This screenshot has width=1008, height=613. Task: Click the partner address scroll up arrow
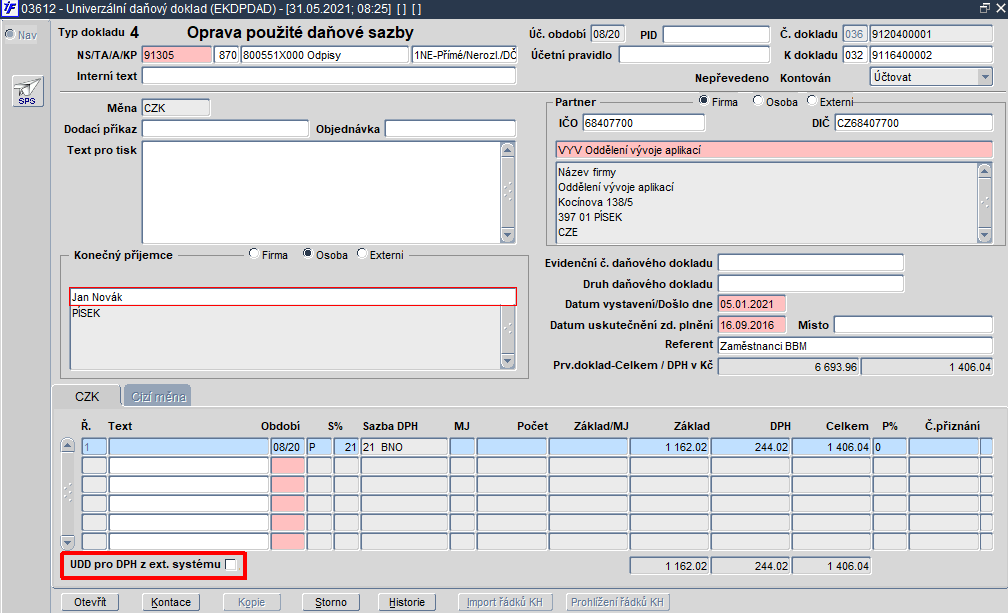coord(984,170)
